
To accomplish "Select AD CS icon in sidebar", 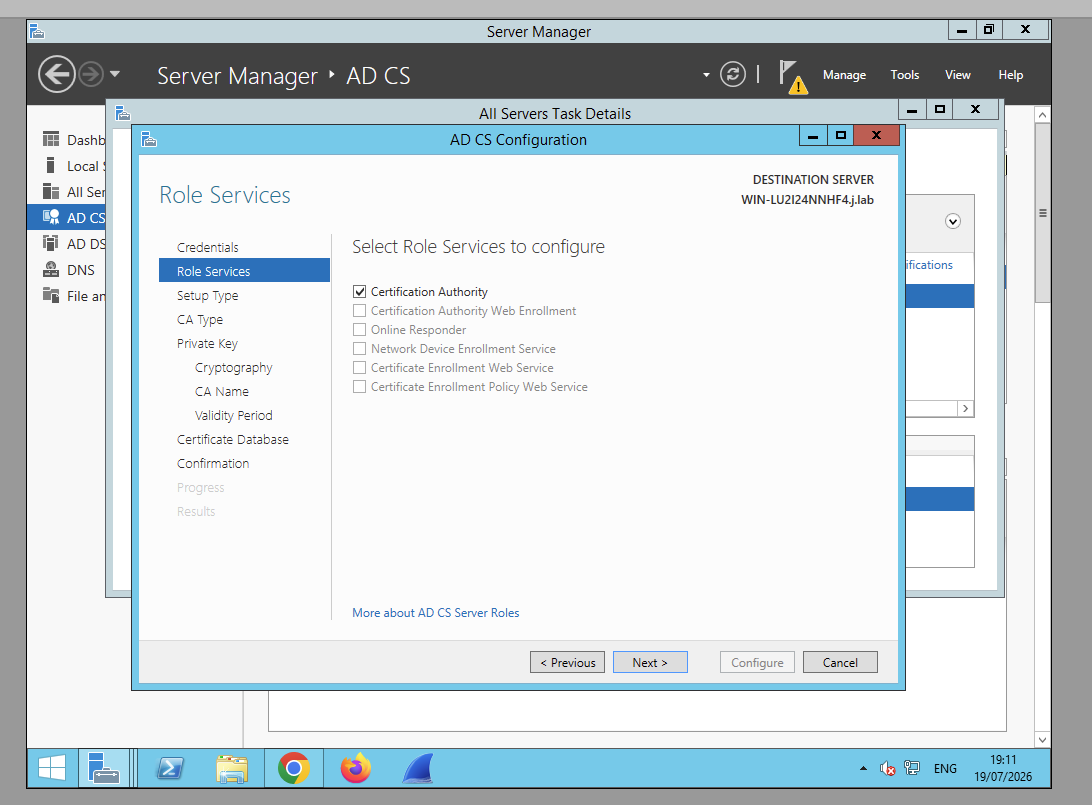I will pyautogui.click(x=51, y=217).
